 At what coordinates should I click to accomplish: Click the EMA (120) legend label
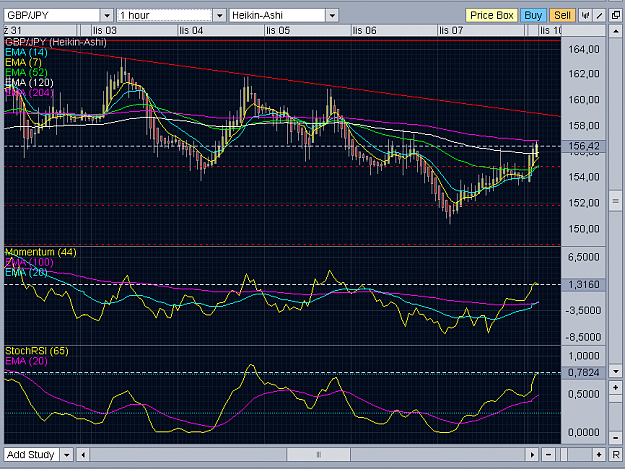[x=29, y=83]
